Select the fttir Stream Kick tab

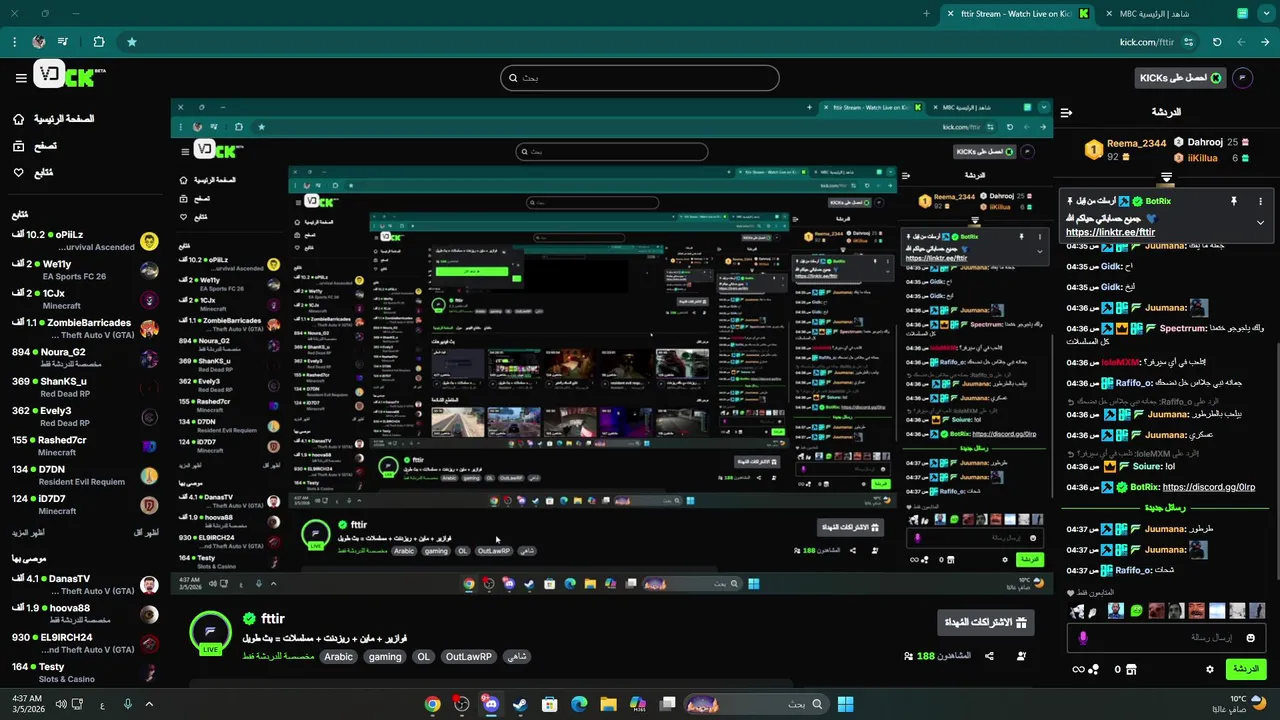(1018, 14)
